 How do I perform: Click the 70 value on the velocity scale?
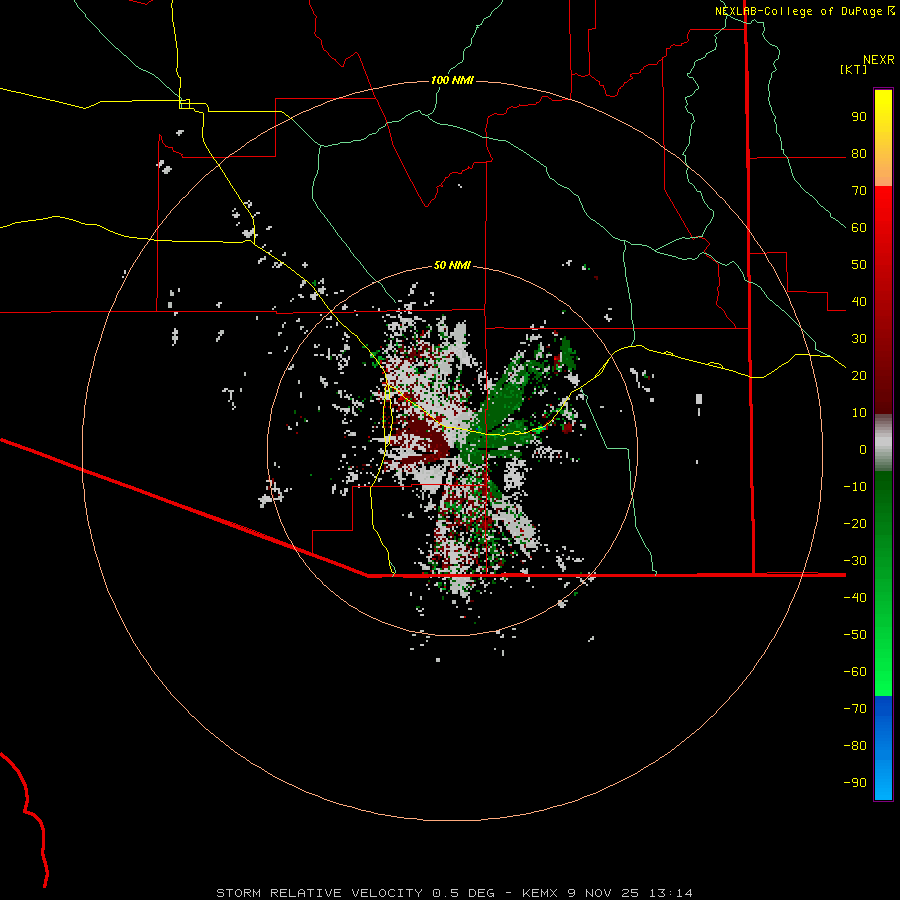point(859,191)
